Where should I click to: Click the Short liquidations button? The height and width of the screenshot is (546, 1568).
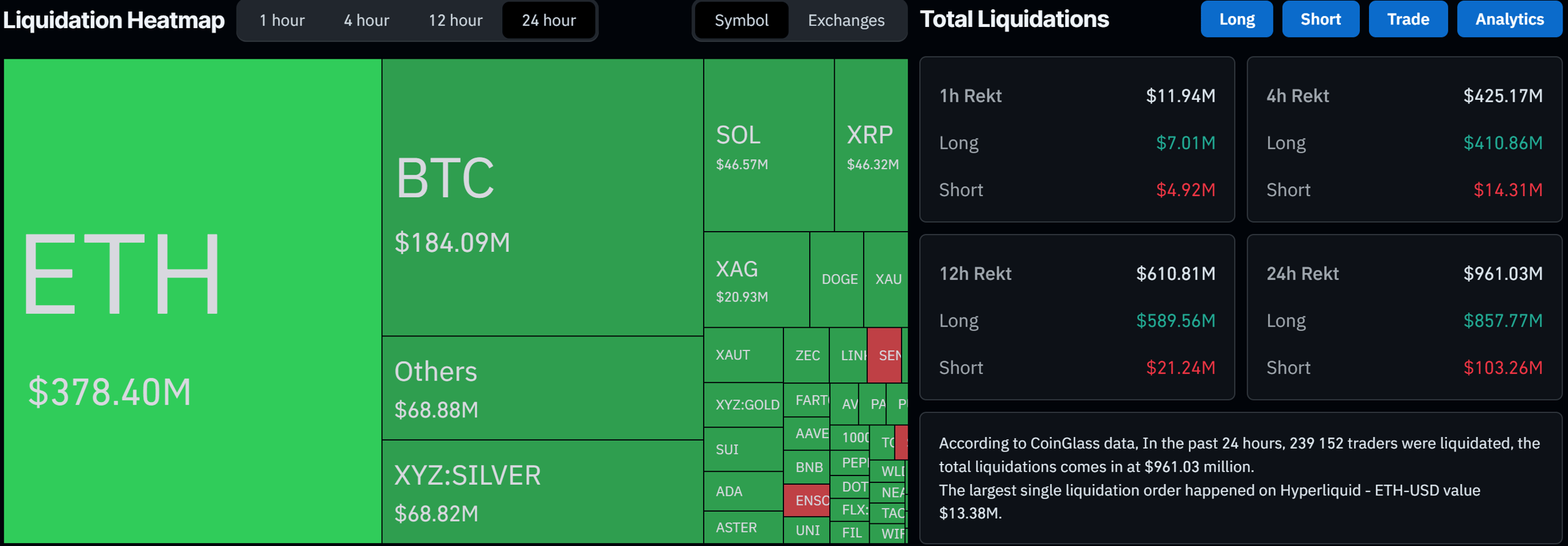[x=1321, y=19]
